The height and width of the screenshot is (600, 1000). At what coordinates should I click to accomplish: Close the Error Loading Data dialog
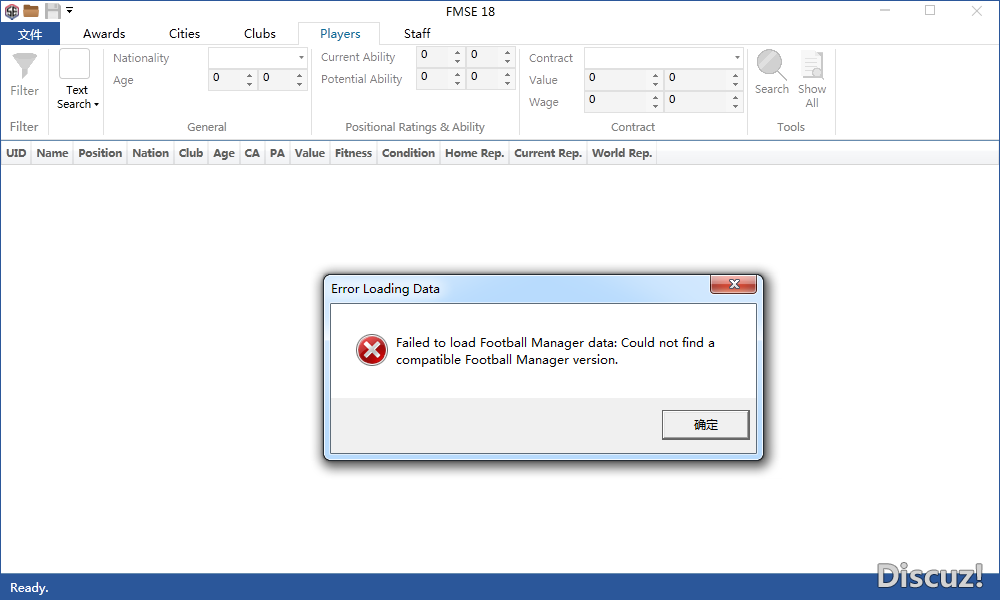click(x=733, y=284)
